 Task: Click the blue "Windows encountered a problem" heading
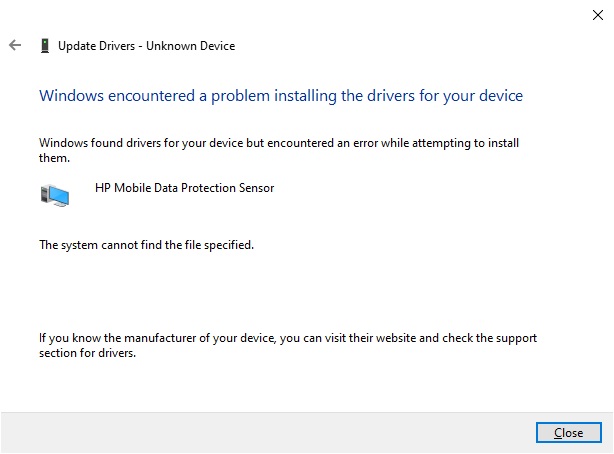[280, 96]
